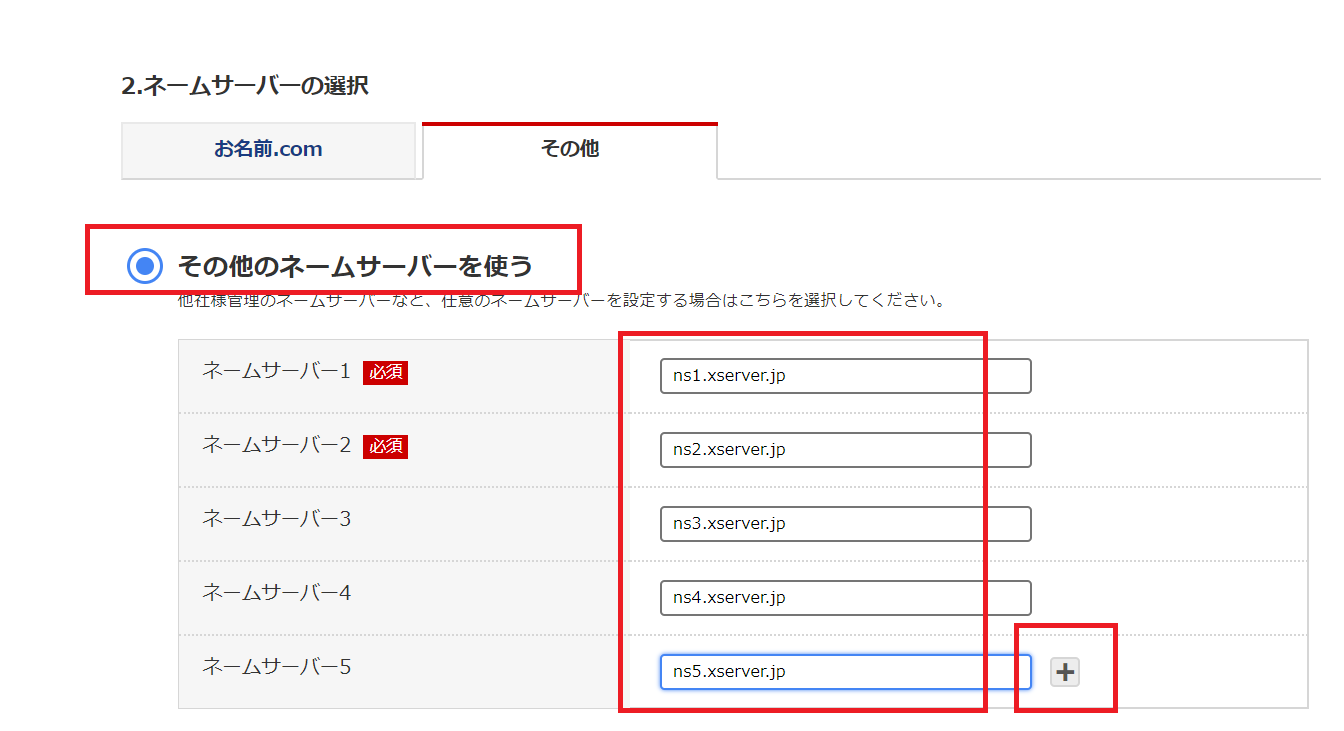Switch to the お名前.com tab

click(268, 150)
